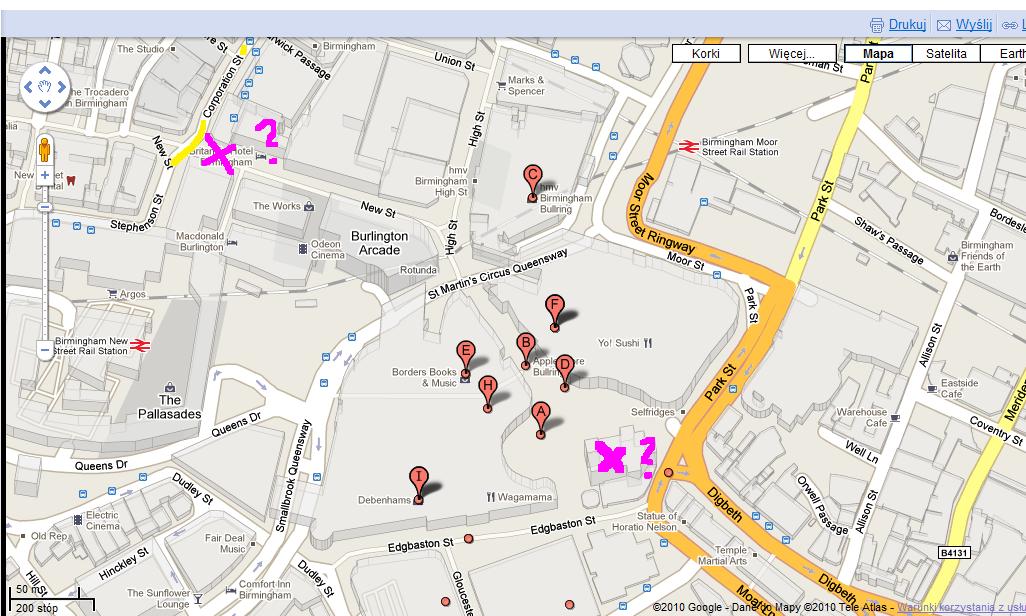This screenshot has height=616, width=1026.
Task: Switch to the Earth view
Action: [x=1008, y=54]
